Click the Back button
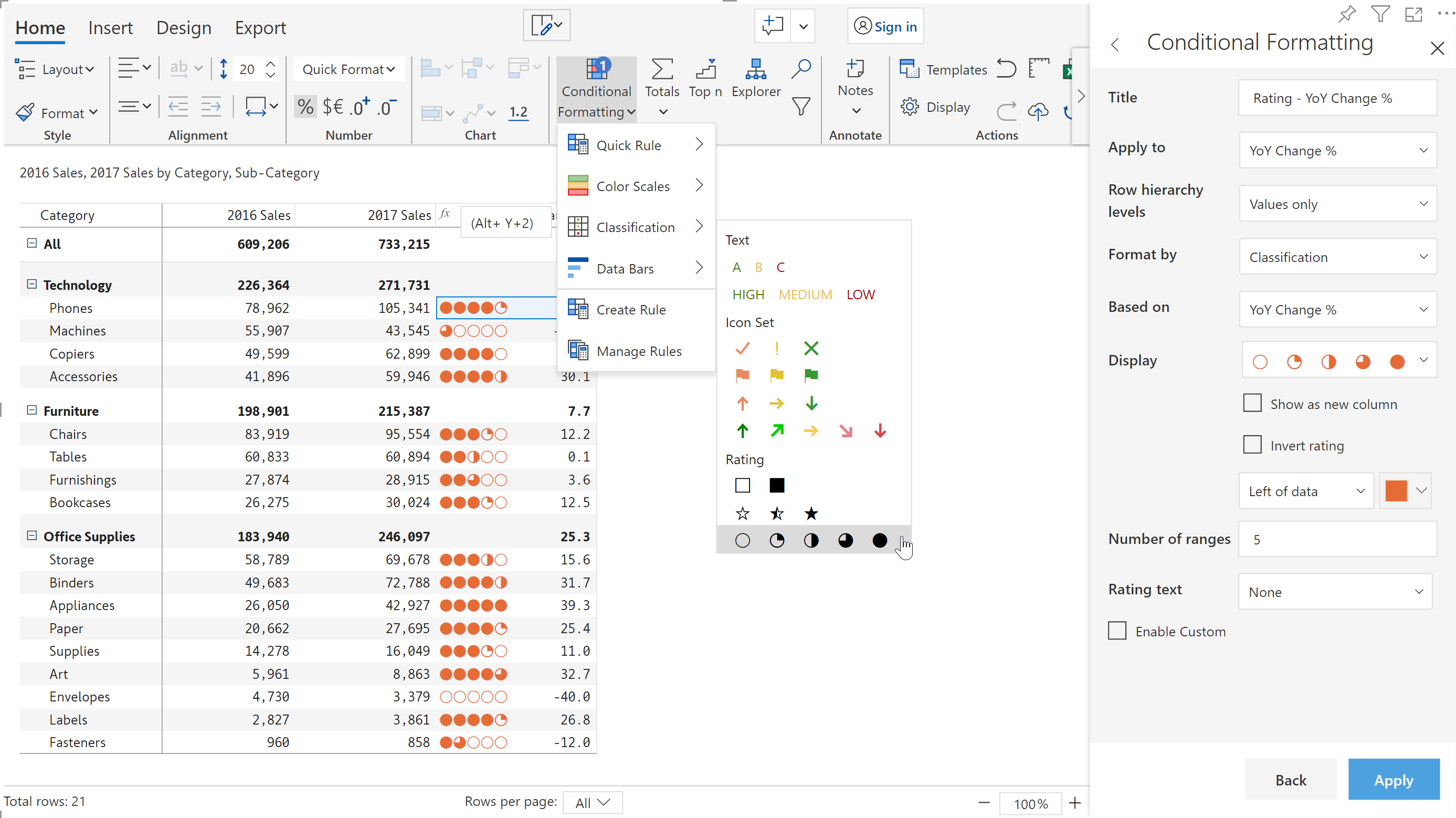The image size is (1456, 818). 1290,780
